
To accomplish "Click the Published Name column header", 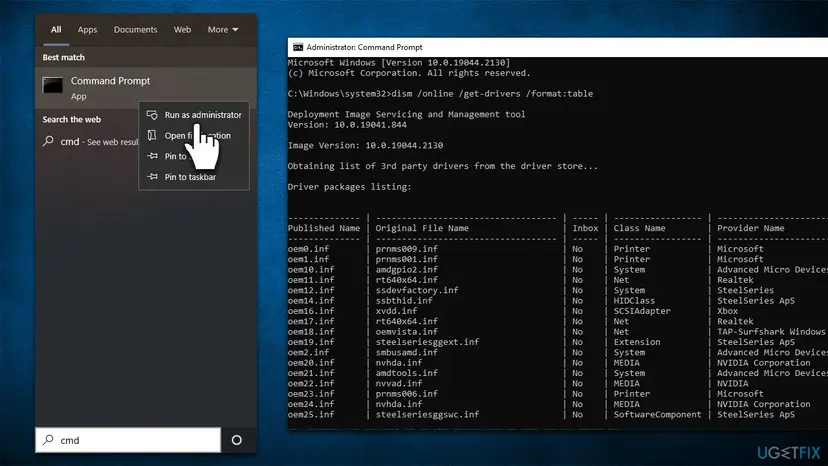I will (324, 228).
